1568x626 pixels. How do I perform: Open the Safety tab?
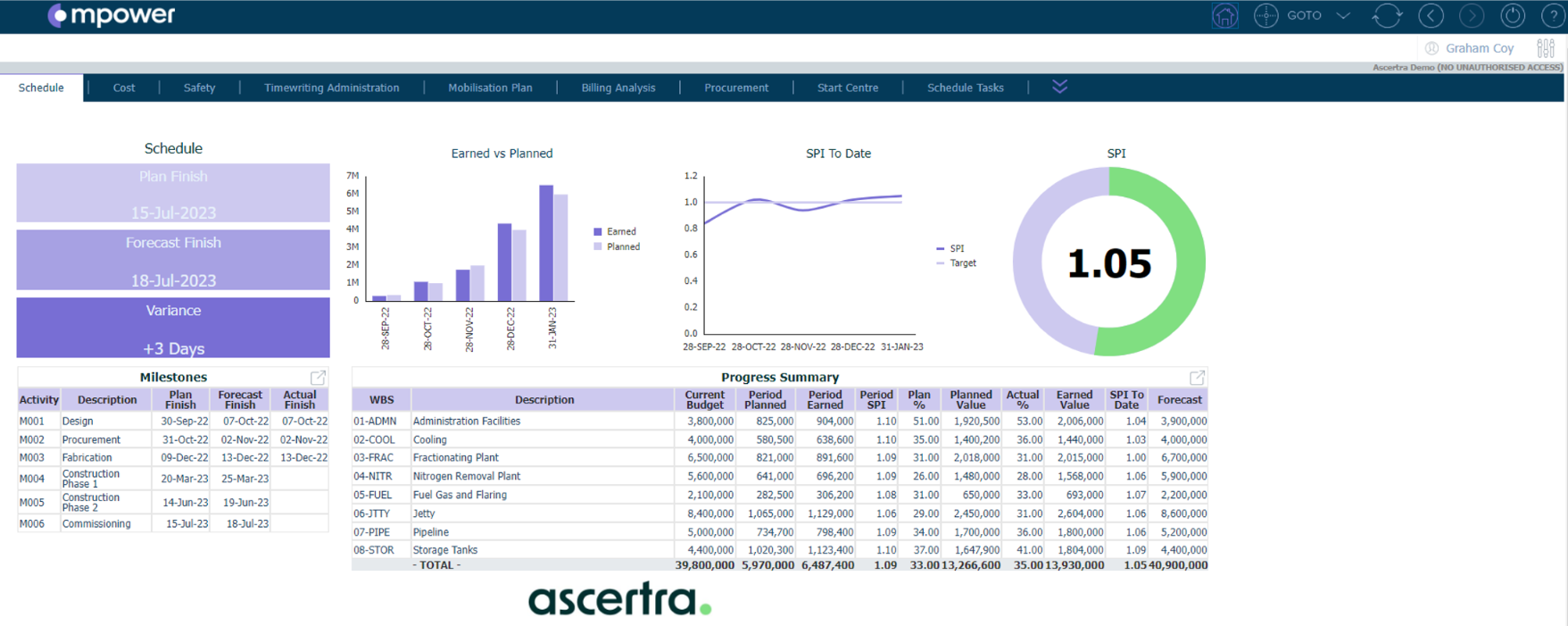199,88
